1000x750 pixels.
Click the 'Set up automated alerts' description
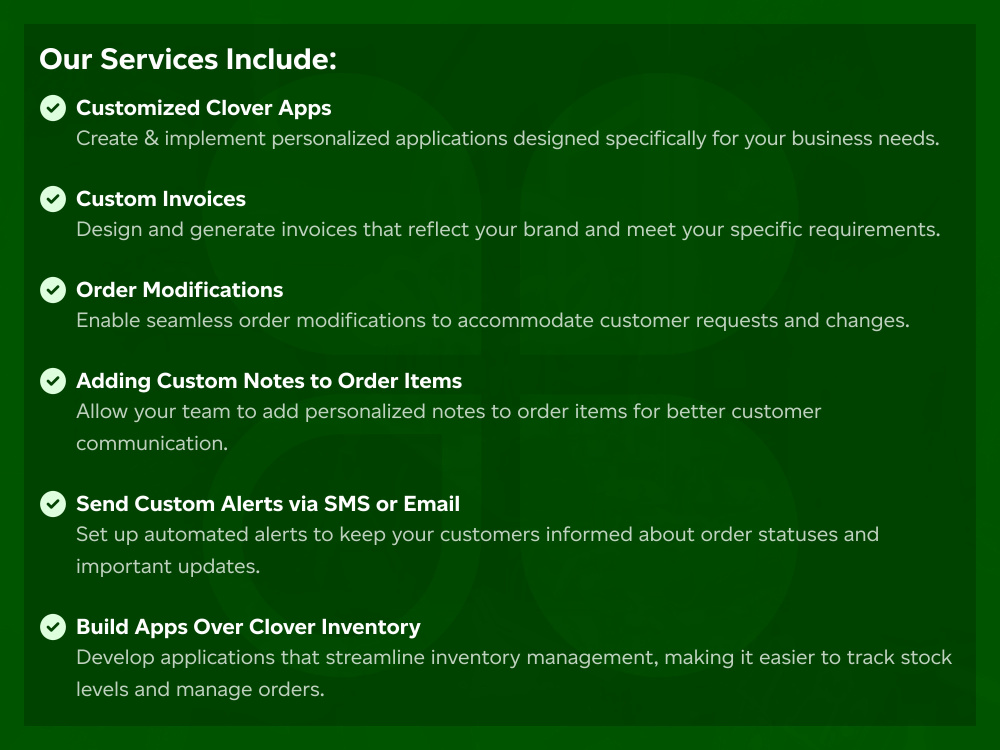coord(477,550)
